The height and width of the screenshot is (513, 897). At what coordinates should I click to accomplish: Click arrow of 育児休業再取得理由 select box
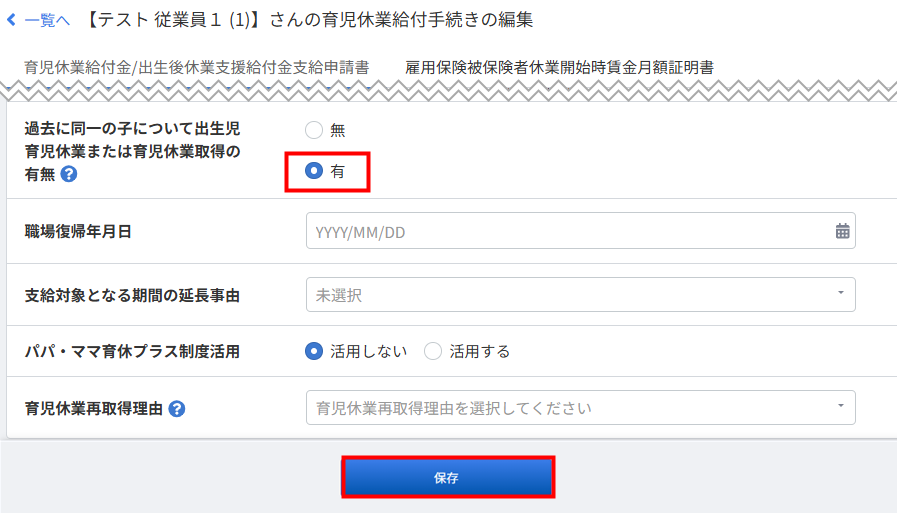[840, 406]
